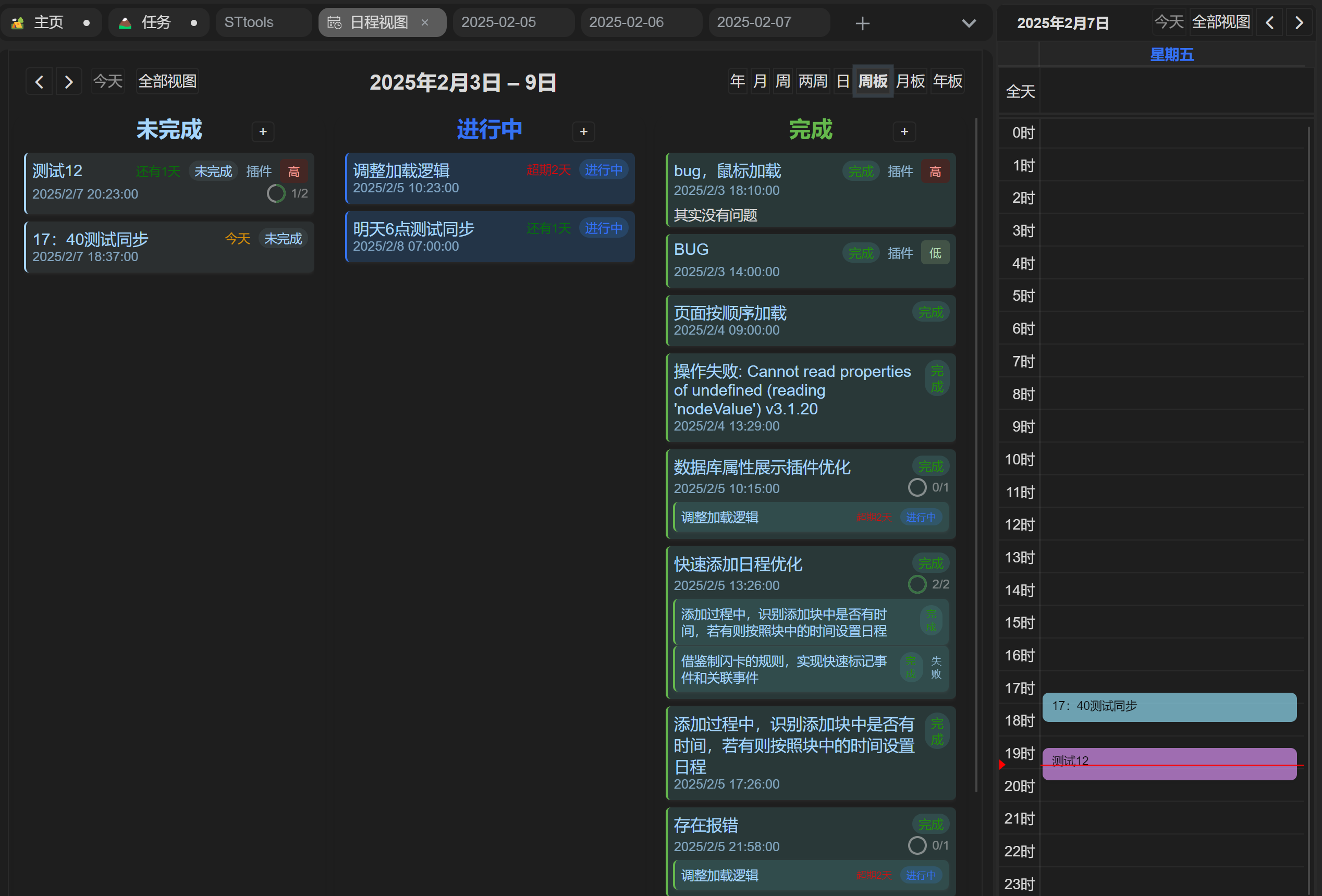Click the 日程视图 tab calendar icon
Screen dimensions: 1322x896
tap(335, 23)
